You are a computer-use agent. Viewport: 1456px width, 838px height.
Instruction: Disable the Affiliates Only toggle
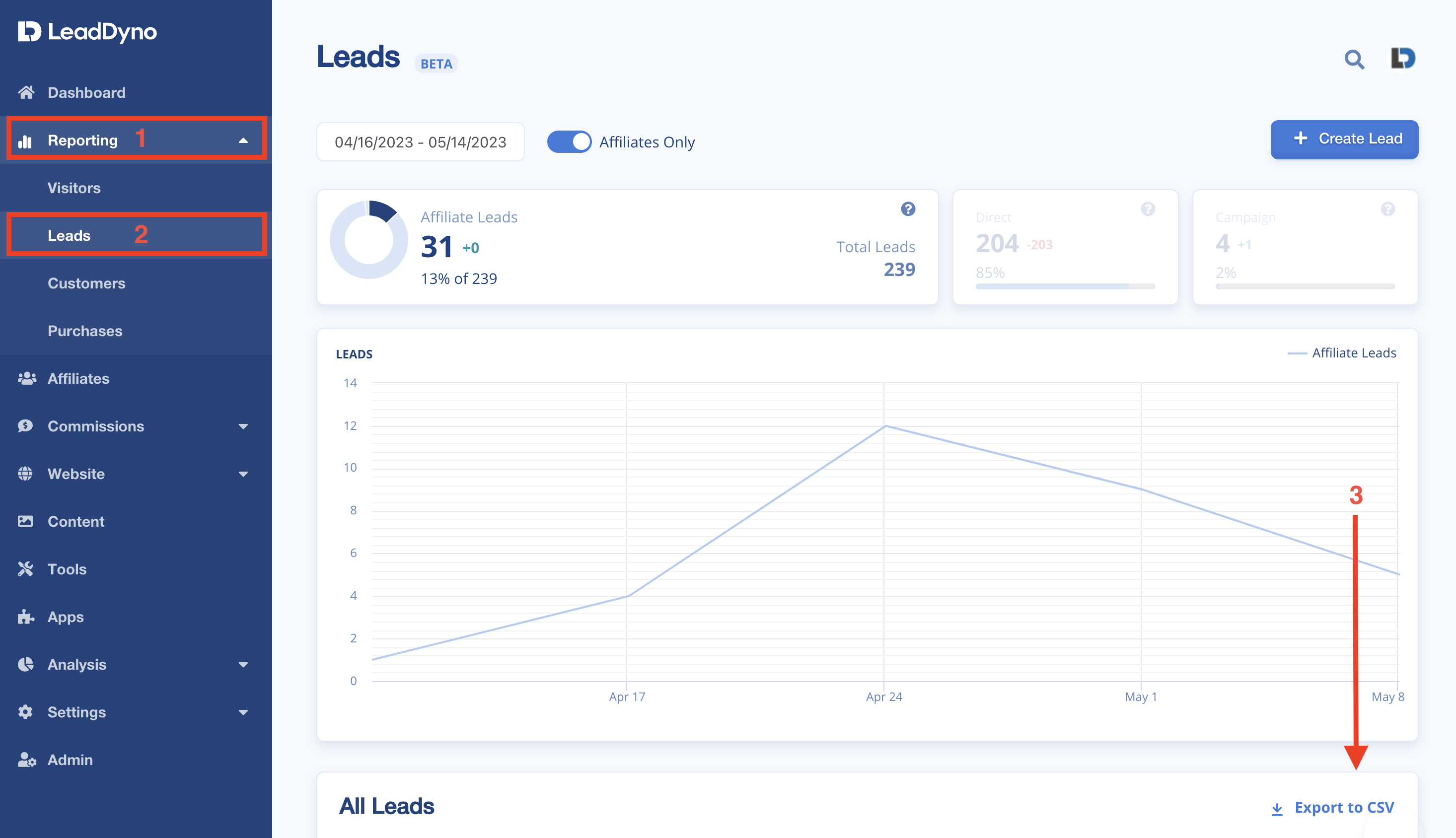(570, 141)
